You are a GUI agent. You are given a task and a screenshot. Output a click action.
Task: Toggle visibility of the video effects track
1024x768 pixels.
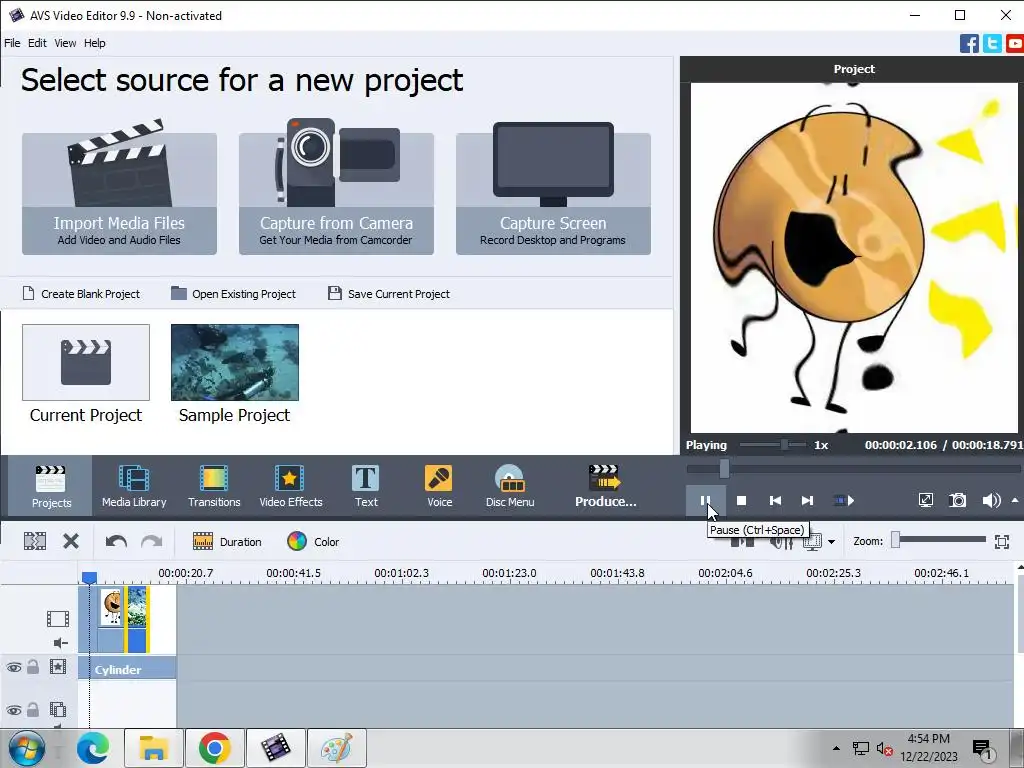14,667
